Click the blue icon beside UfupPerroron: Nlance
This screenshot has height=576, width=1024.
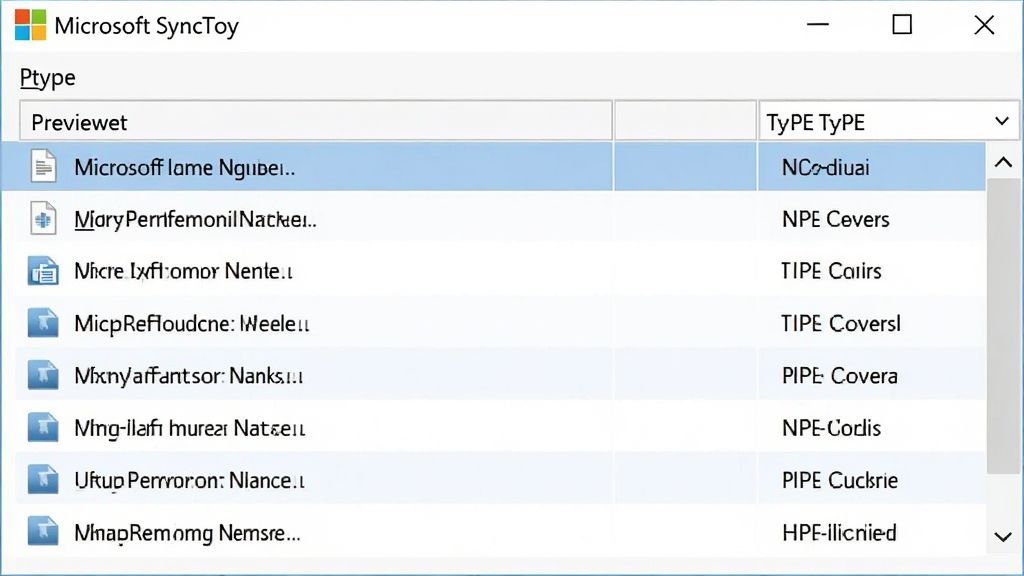pyautogui.click(x=43, y=480)
